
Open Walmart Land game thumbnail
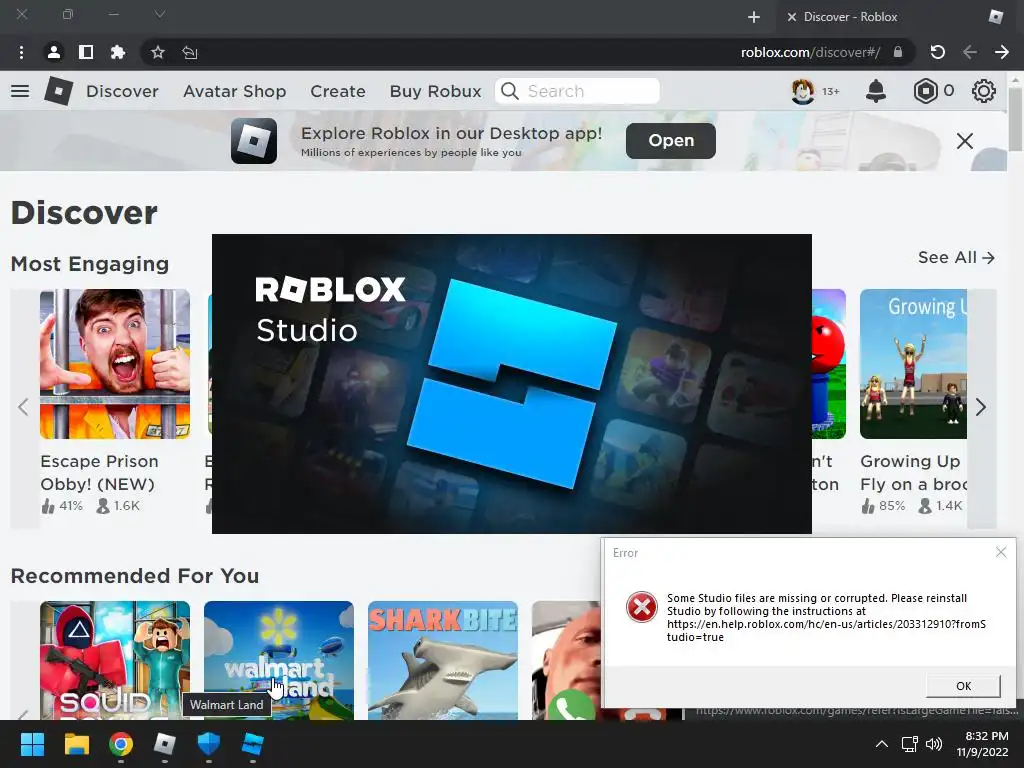point(279,660)
